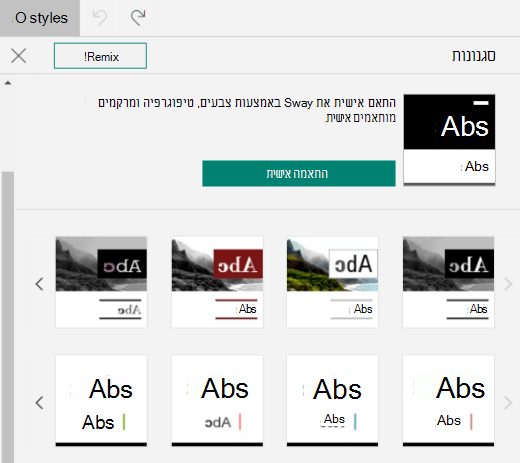This screenshot has width=520, height=463.
Task: Show next styles in the Abs row
Action: pyautogui.click(x=508, y=403)
